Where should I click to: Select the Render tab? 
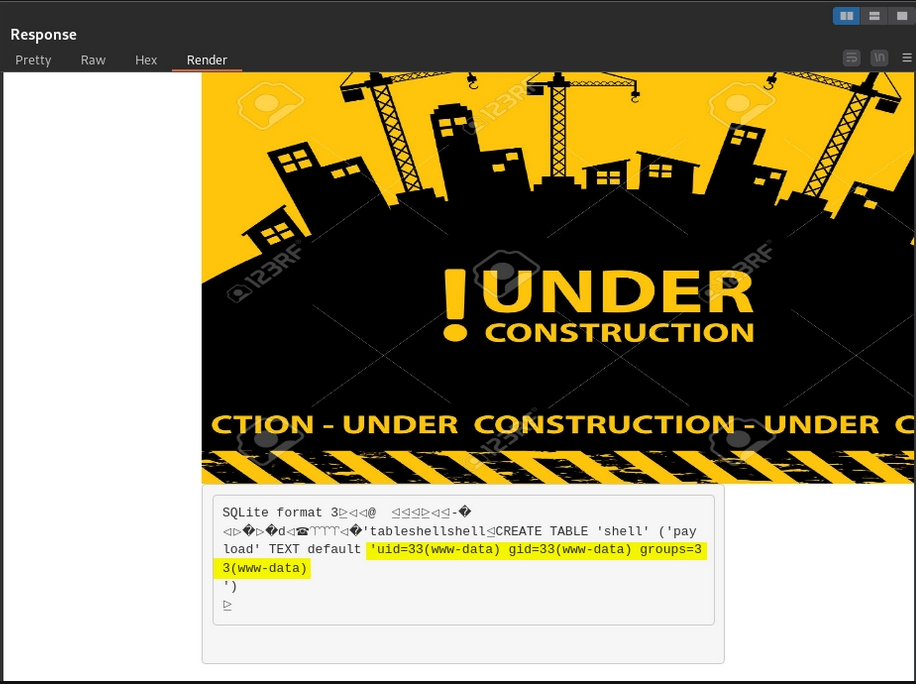[207, 60]
